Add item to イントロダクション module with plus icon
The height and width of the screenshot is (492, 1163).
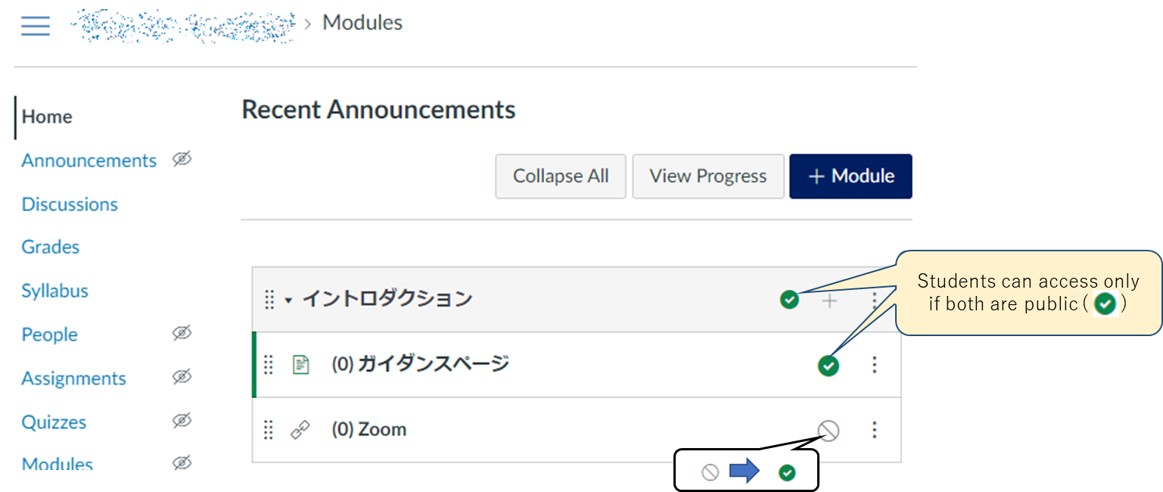point(829,300)
